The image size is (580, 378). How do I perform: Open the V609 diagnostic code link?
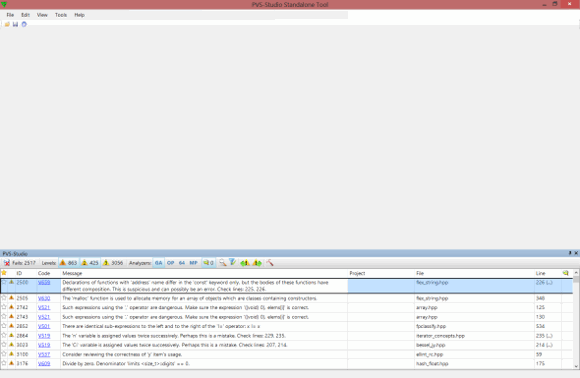(44, 364)
